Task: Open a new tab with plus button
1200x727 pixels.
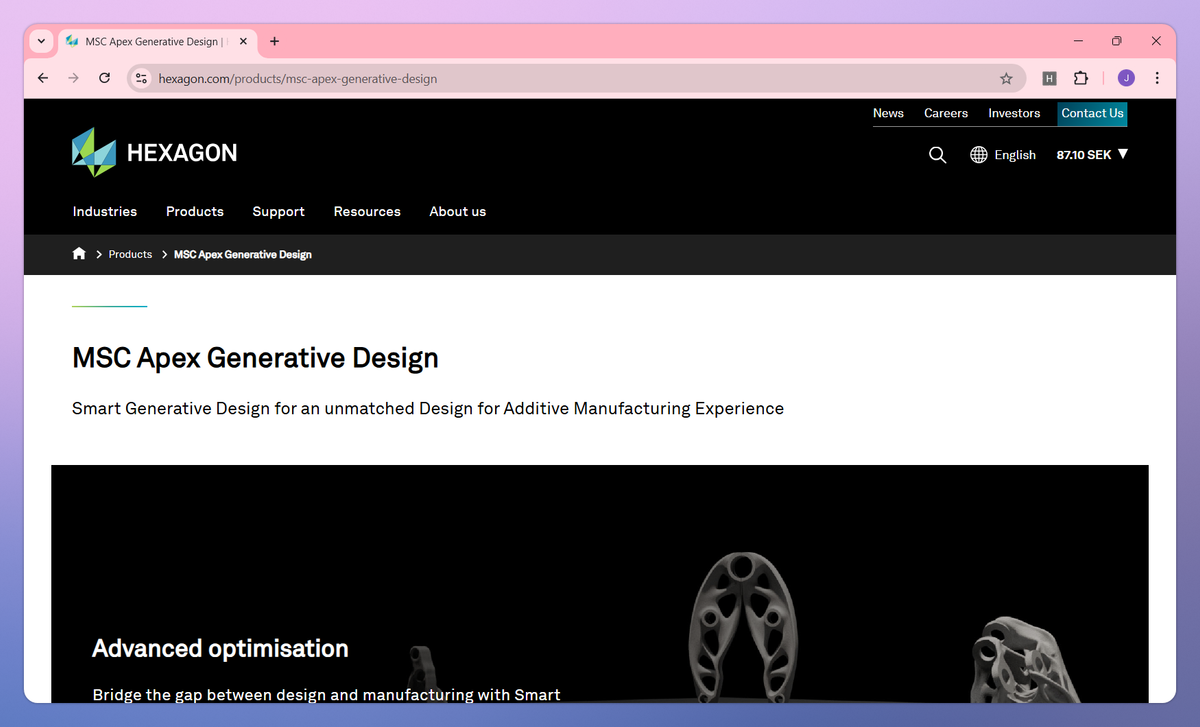Action: [275, 41]
